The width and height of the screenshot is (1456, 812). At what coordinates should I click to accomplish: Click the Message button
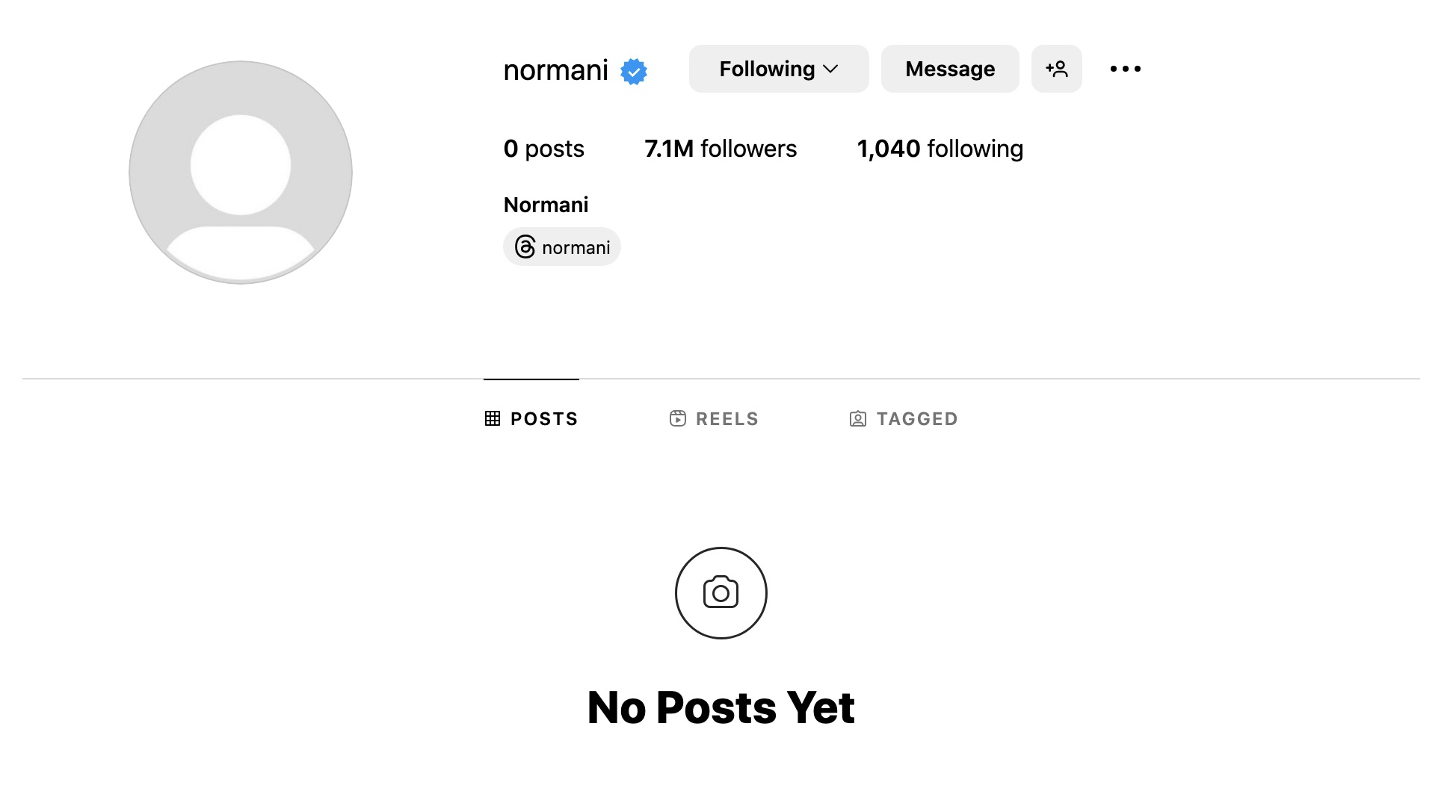click(950, 69)
